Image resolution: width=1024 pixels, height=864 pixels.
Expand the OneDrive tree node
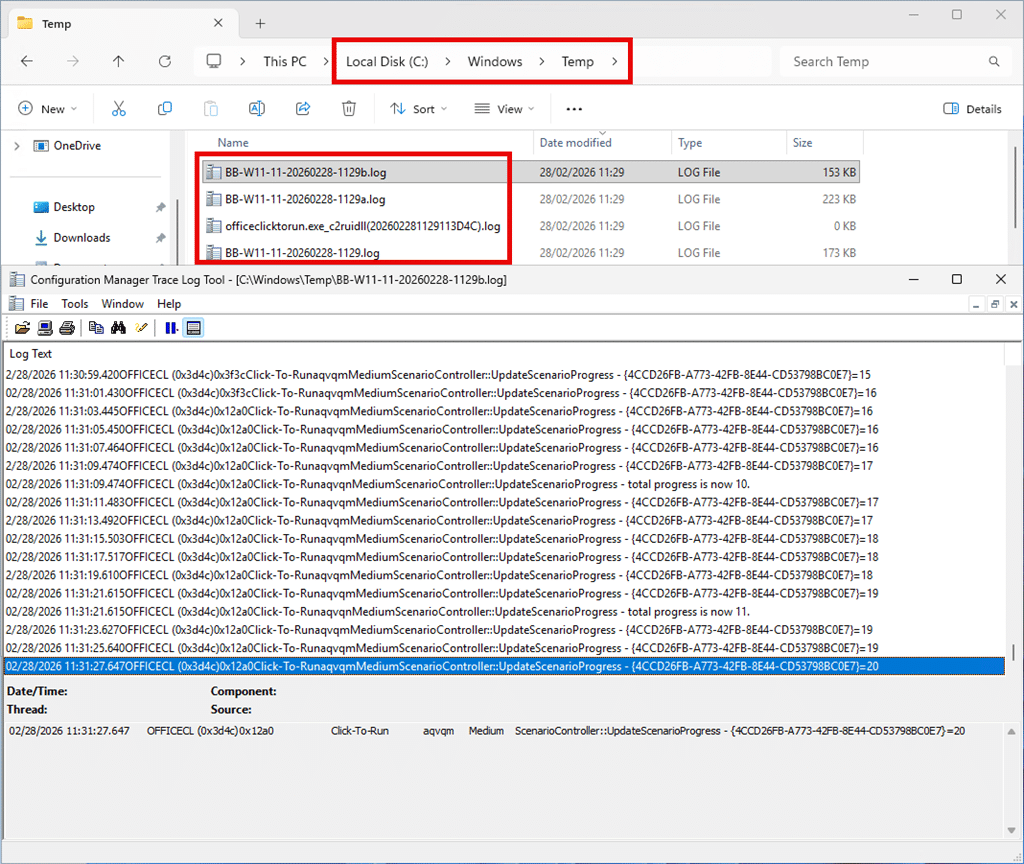tap(16, 146)
